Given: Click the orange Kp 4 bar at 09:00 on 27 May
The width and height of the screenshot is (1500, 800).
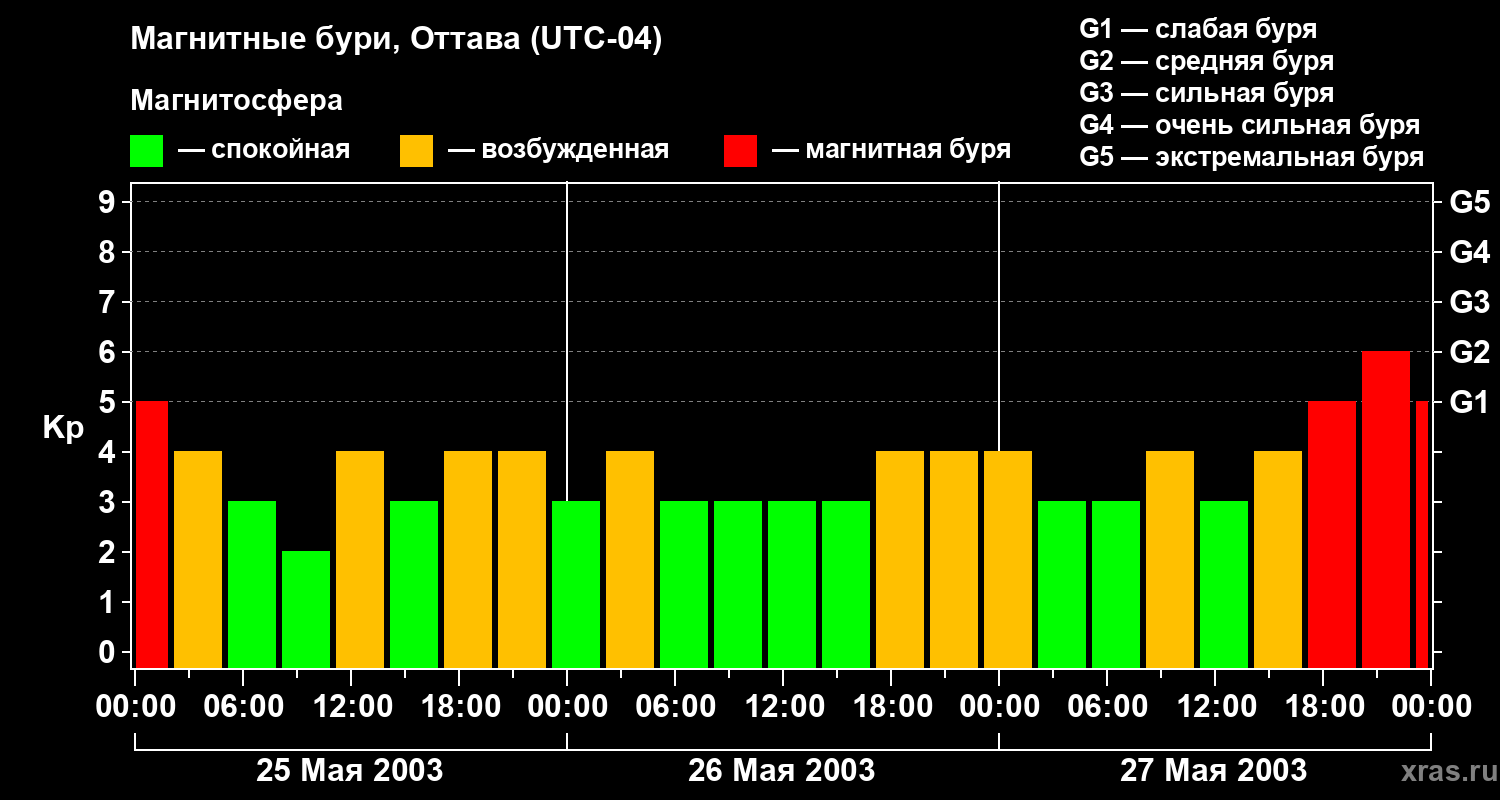Looking at the screenshot, I should pyautogui.click(x=1170, y=560).
